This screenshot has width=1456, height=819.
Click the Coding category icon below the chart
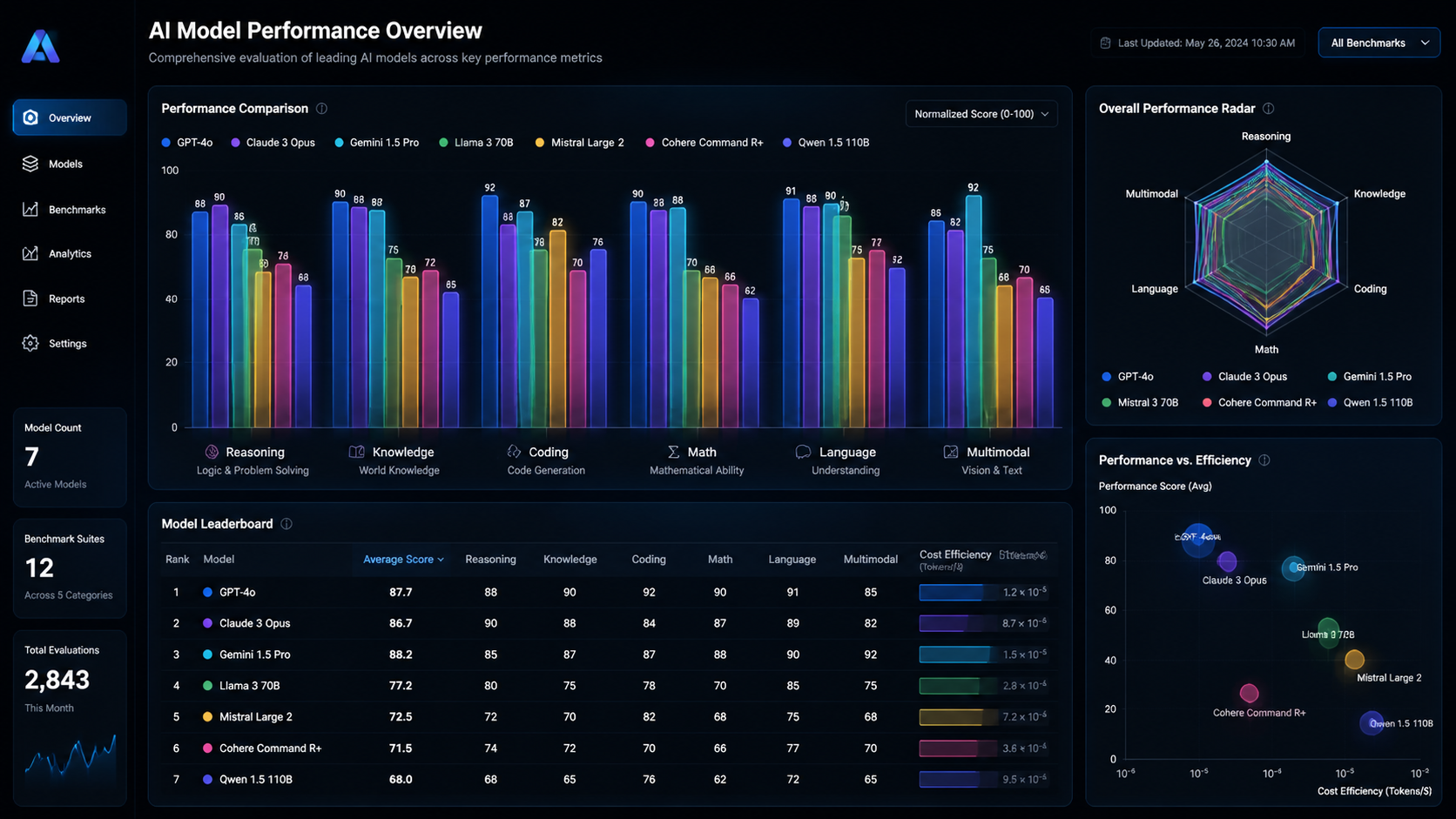point(514,452)
